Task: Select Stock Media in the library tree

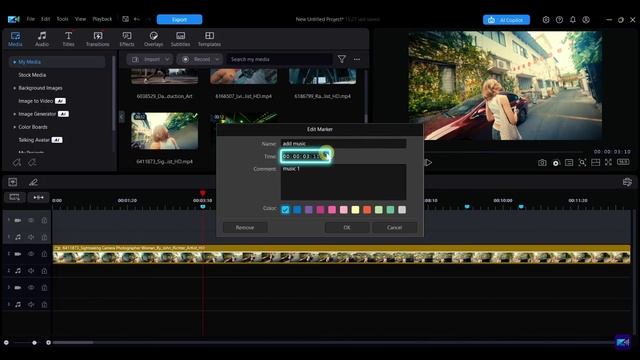Action: tap(32, 75)
